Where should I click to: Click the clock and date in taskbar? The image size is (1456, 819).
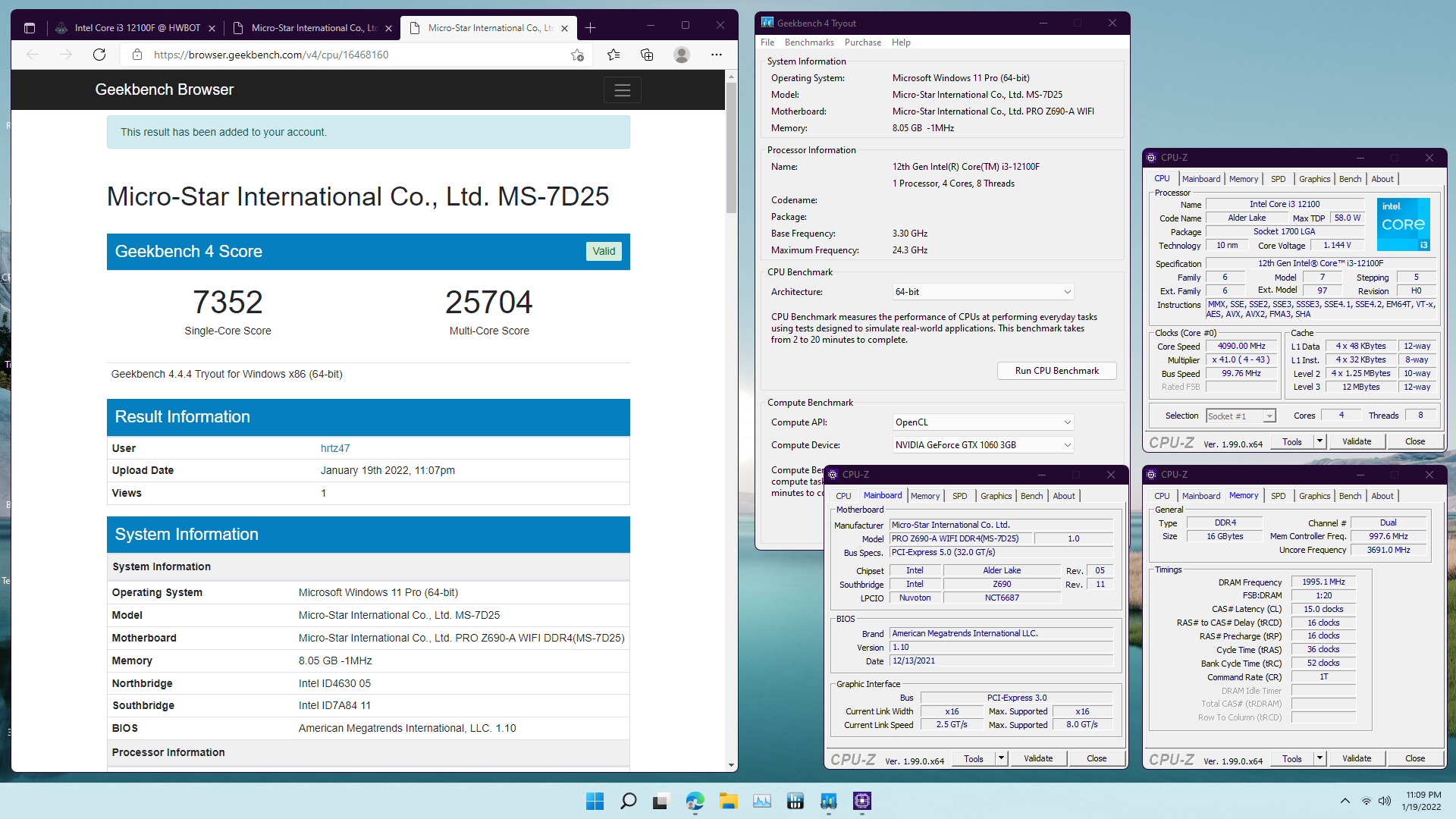pos(1423,801)
